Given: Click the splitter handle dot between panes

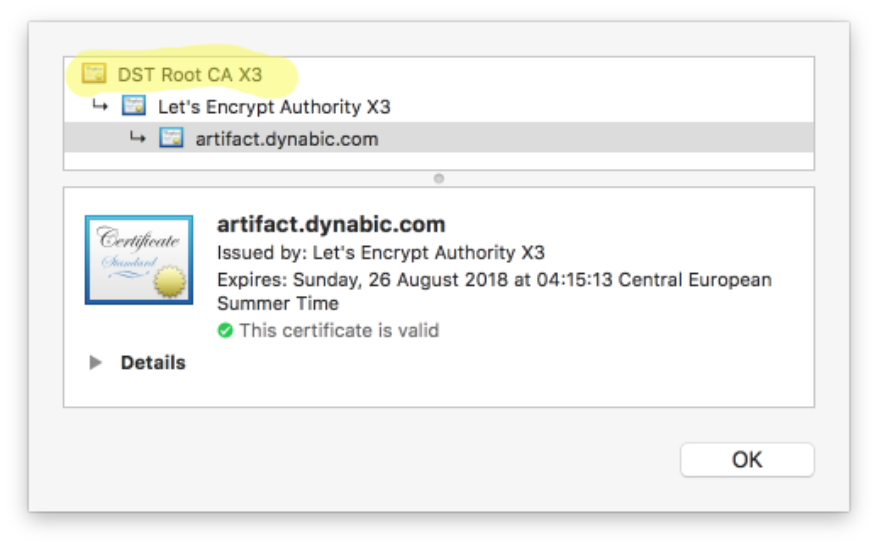Looking at the screenshot, I should pos(438,178).
